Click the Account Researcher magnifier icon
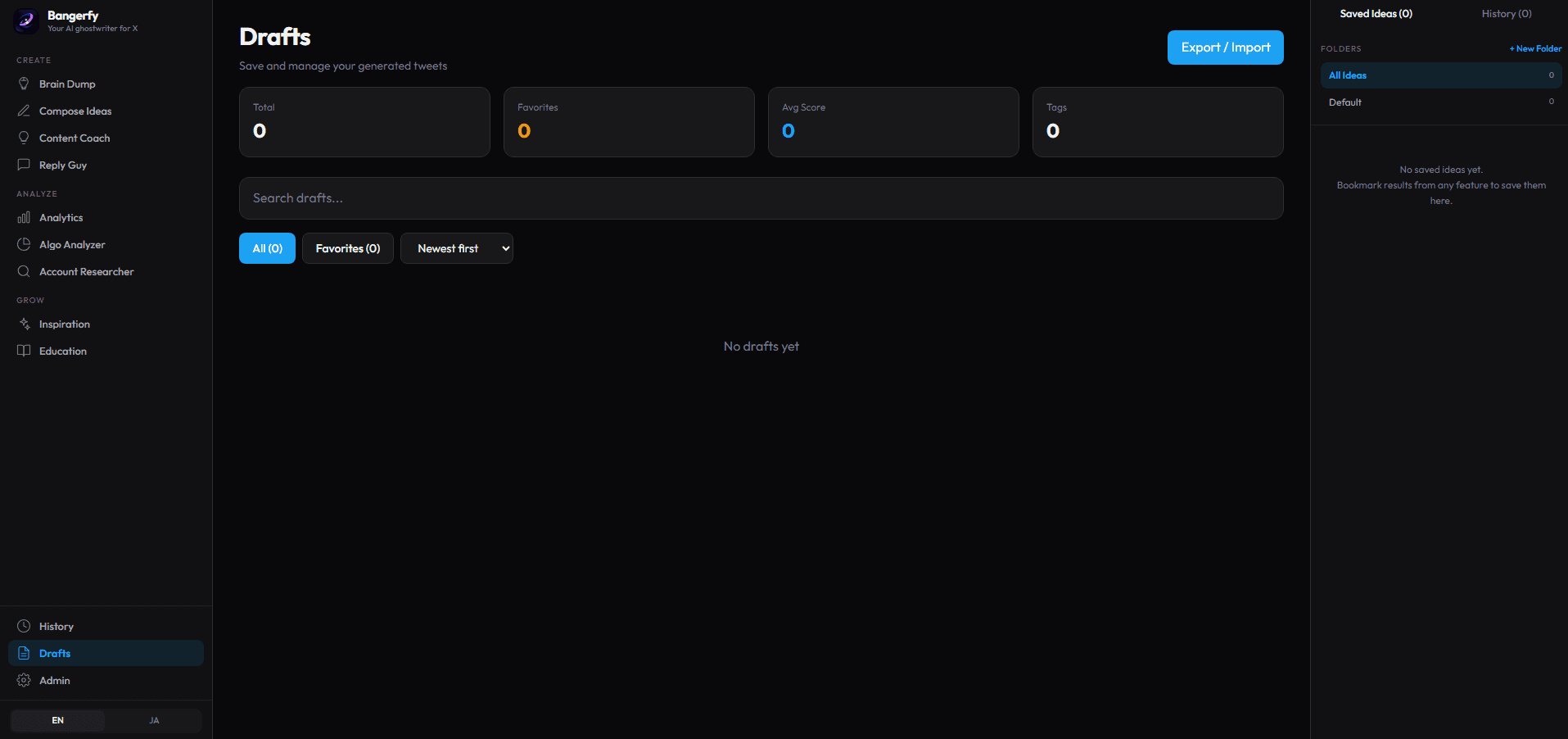Screen dimensions: 1568x739 pos(24,271)
